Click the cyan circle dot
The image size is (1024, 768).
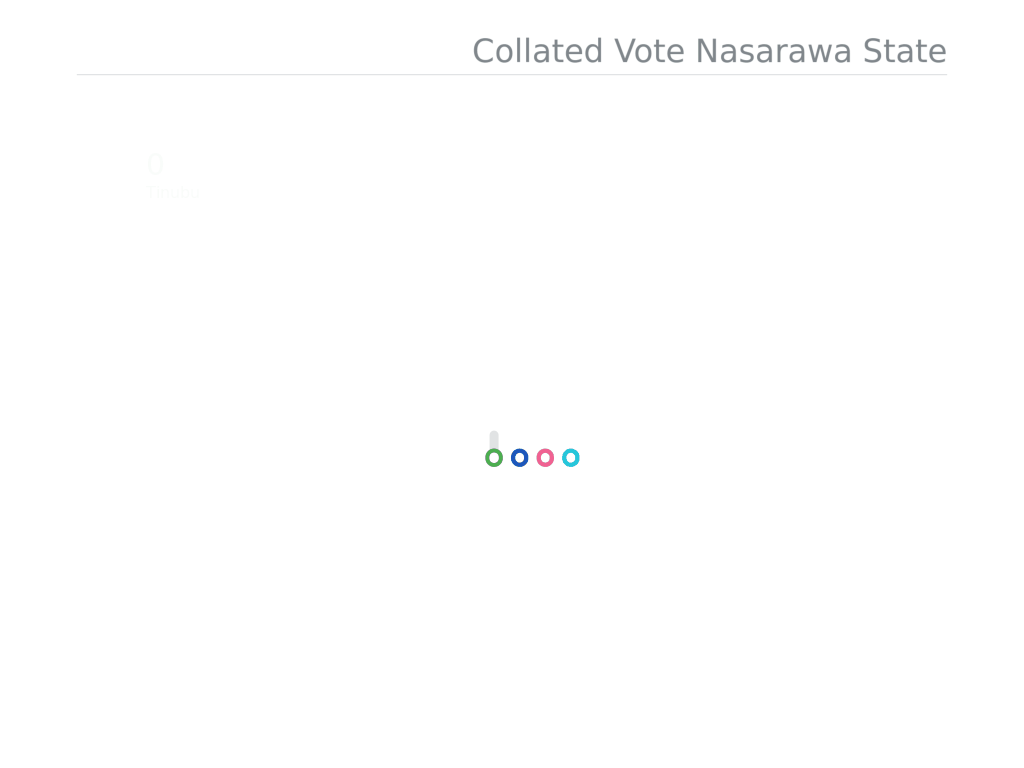(571, 458)
